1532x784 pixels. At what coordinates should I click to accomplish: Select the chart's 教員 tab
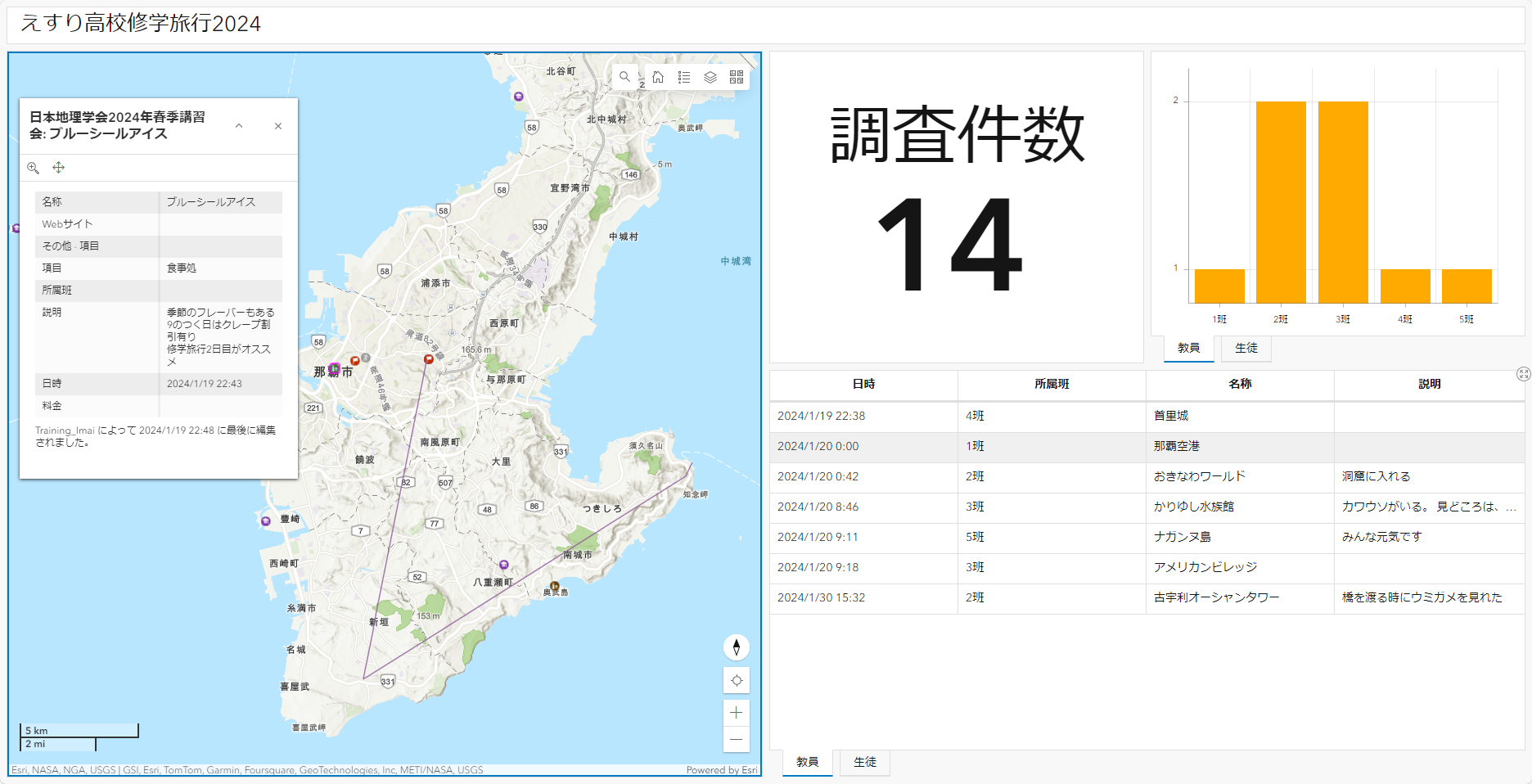pos(1188,348)
